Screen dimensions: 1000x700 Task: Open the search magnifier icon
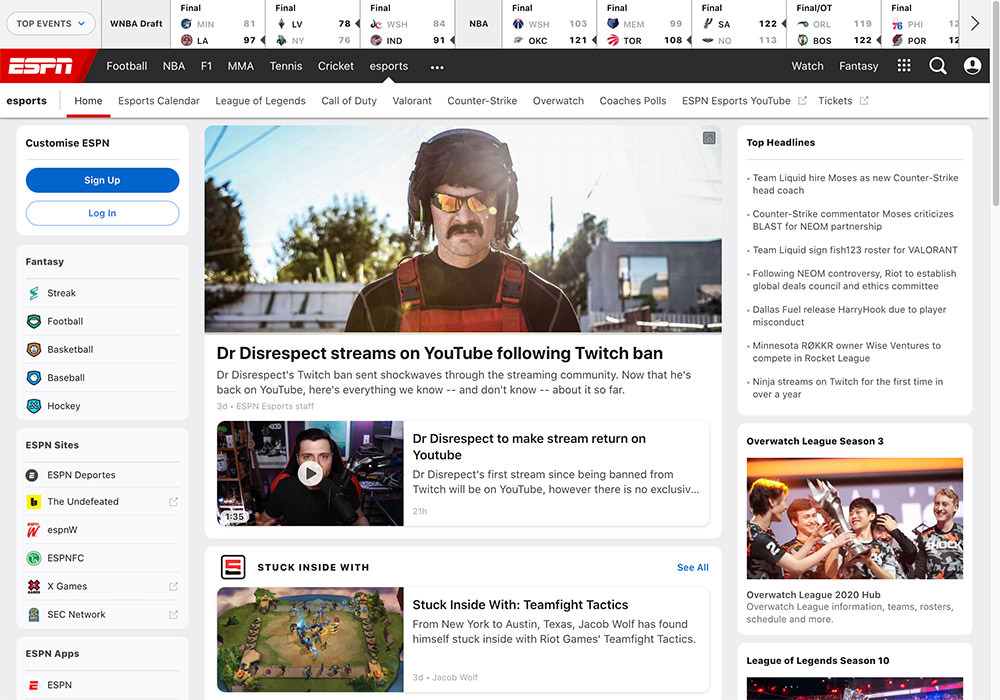pyautogui.click(x=938, y=66)
